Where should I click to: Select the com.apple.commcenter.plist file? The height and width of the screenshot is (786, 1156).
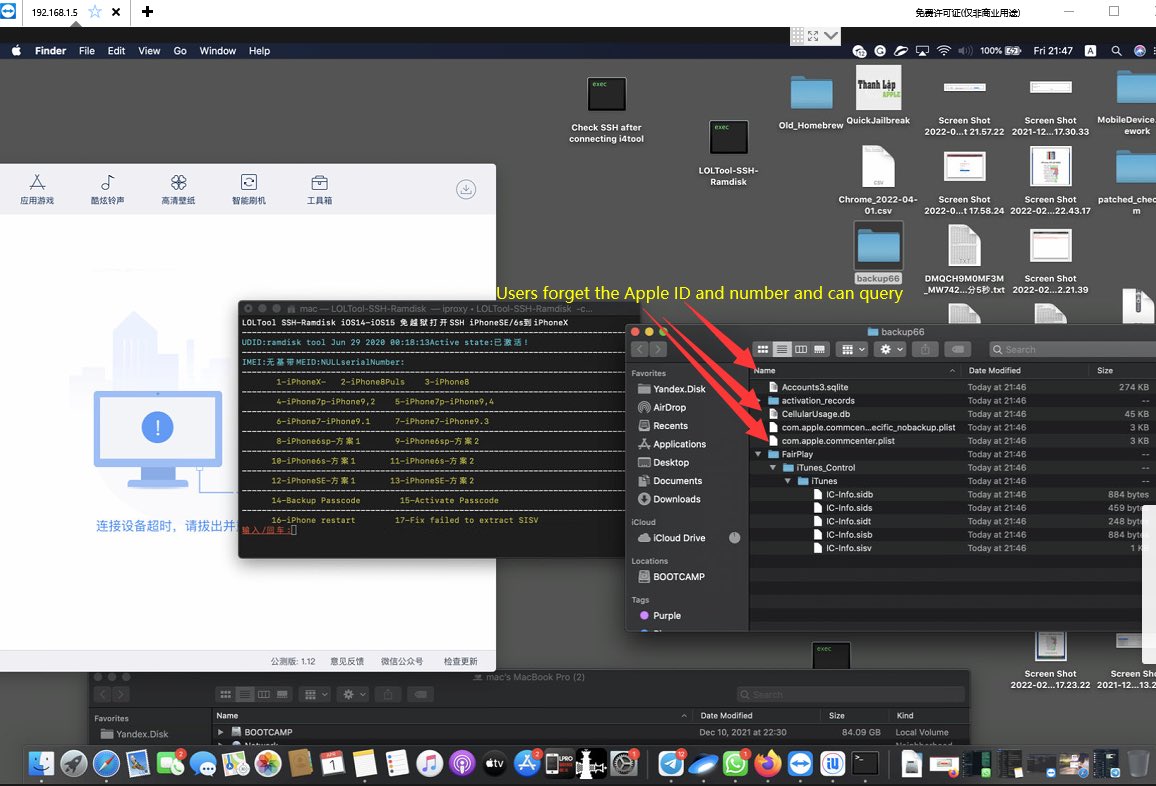838,441
